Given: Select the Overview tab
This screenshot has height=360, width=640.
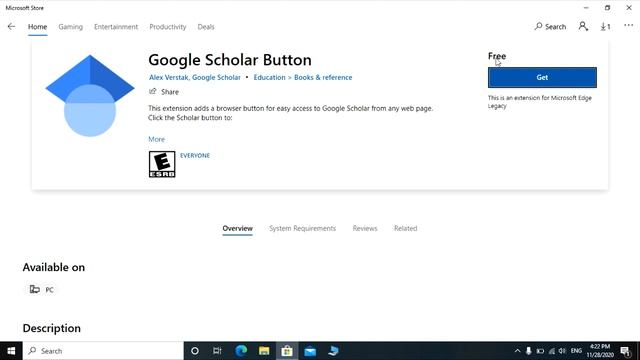Looking at the screenshot, I should [238, 228].
